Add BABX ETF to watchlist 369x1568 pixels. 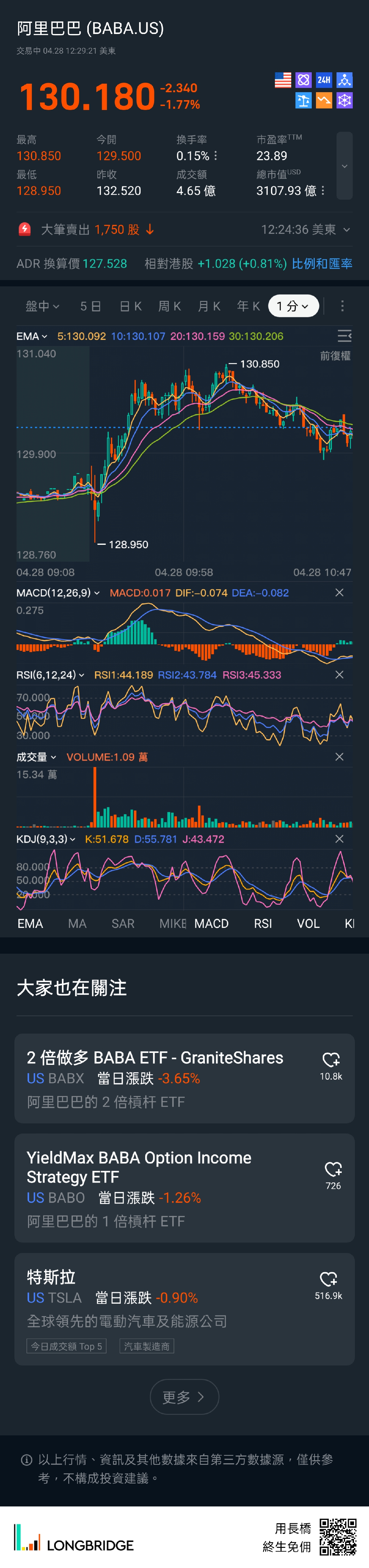331,1060
